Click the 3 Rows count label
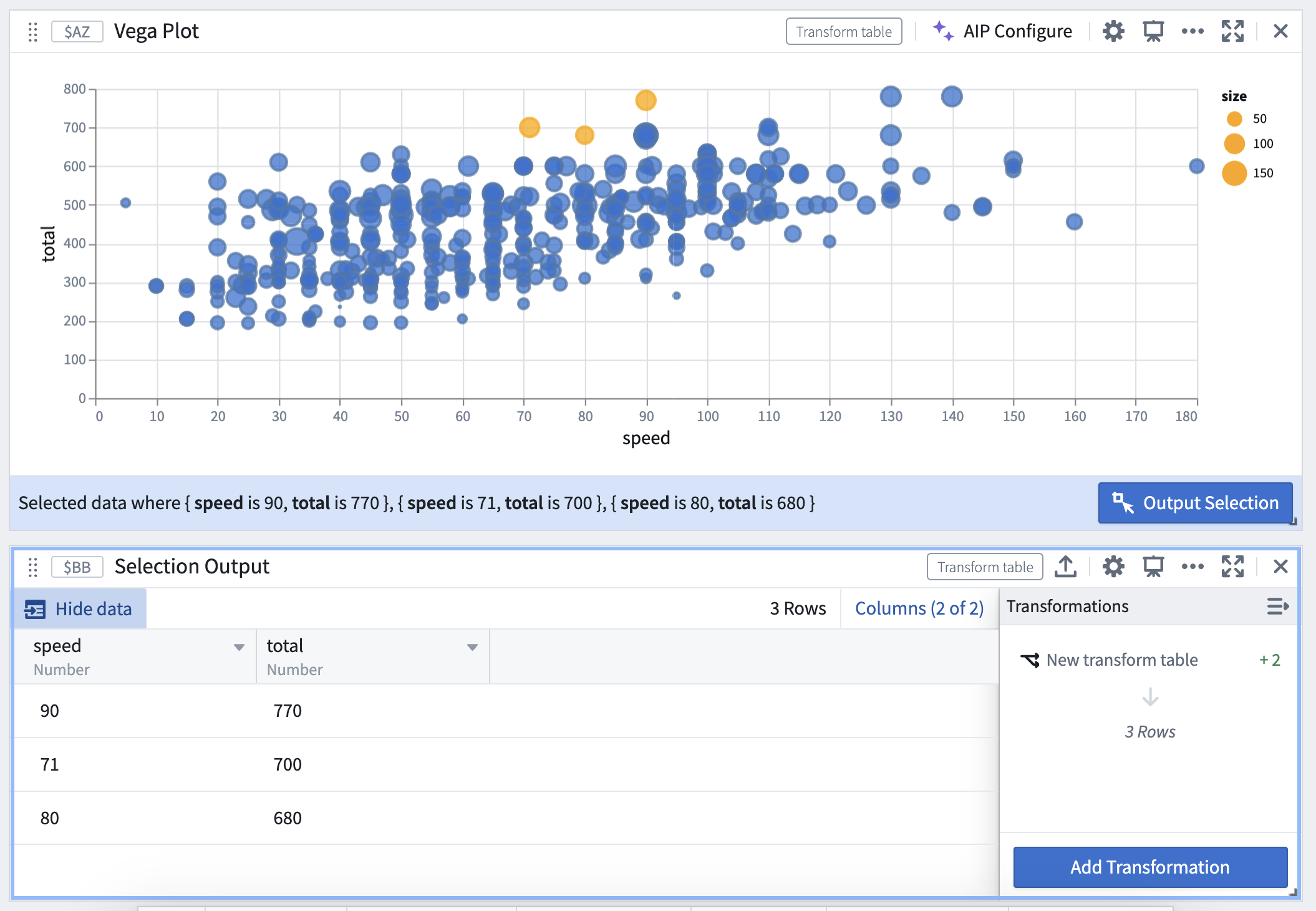This screenshot has height=911, width=1316. tap(798, 608)
